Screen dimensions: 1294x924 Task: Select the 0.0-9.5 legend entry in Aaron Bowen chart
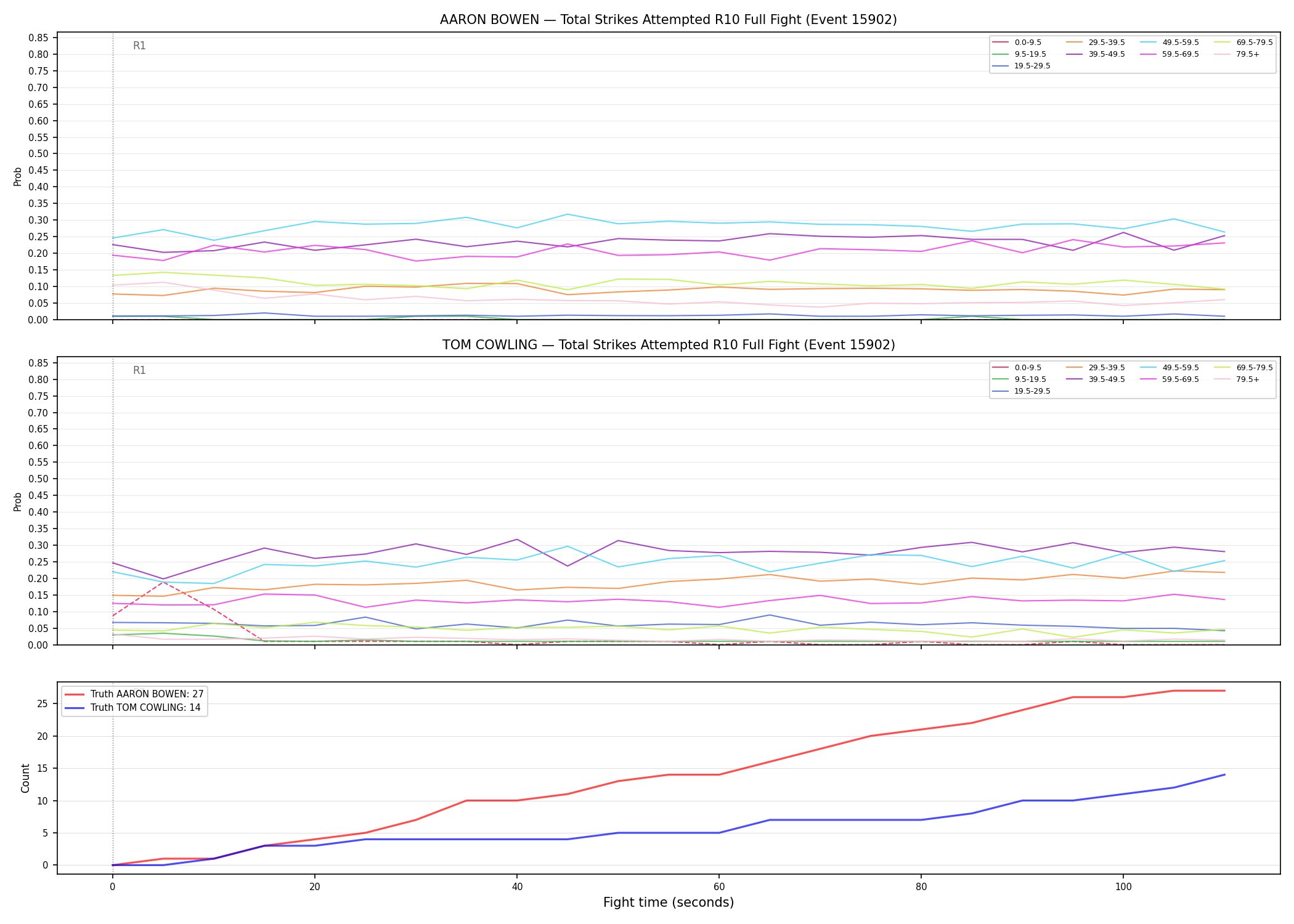(x=1017, y=43)
